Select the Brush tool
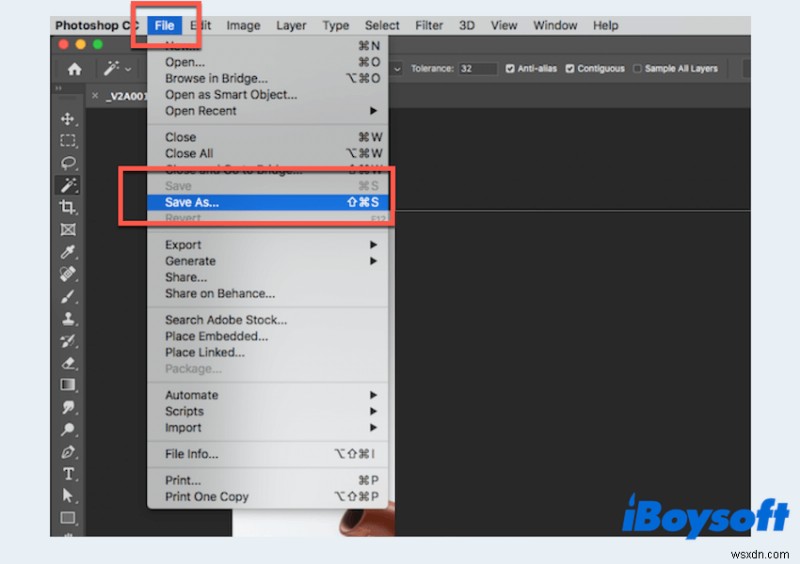This screenshot has width=800, height=564. point(67,296)
